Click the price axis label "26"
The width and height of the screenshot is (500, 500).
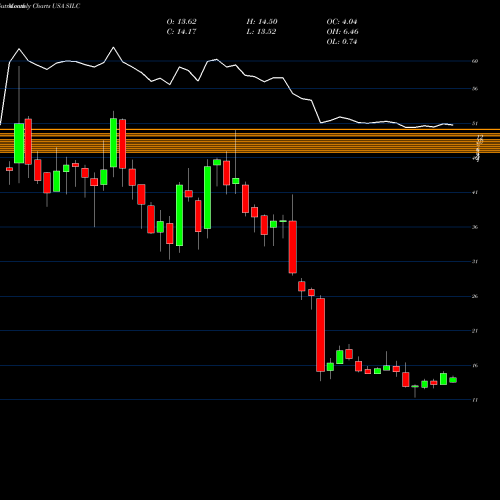point(475,296)
